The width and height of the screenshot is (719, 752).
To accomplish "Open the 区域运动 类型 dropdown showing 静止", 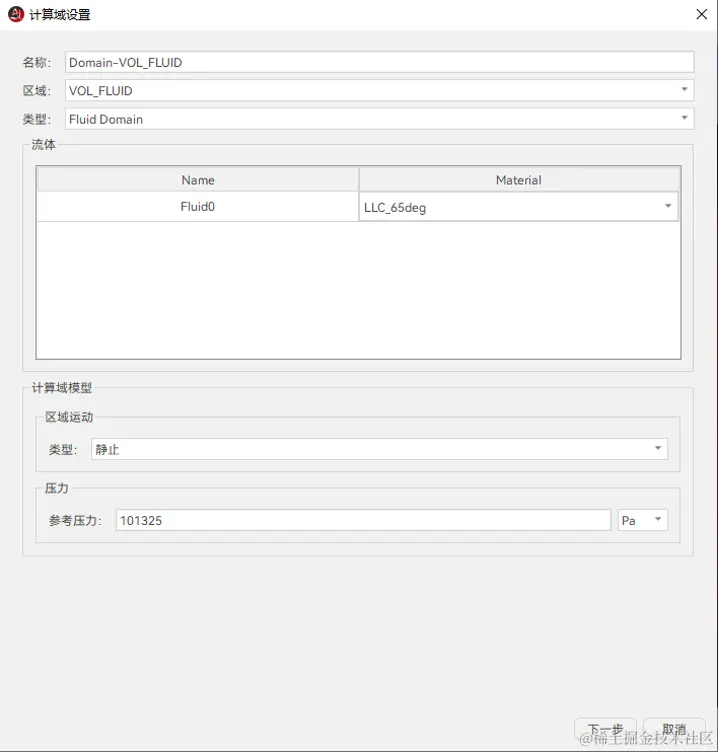I will 379,449.
